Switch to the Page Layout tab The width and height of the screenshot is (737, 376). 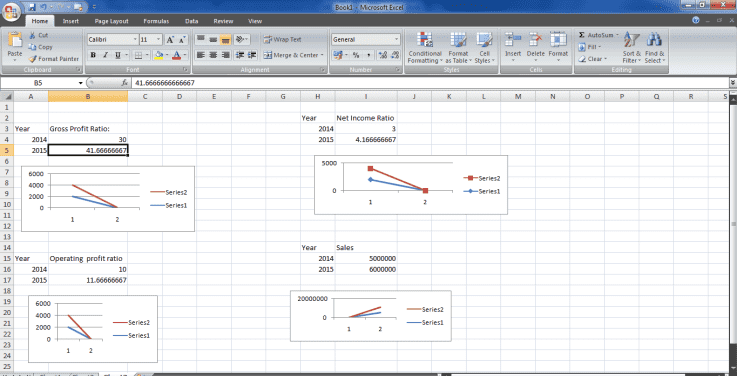111,21
